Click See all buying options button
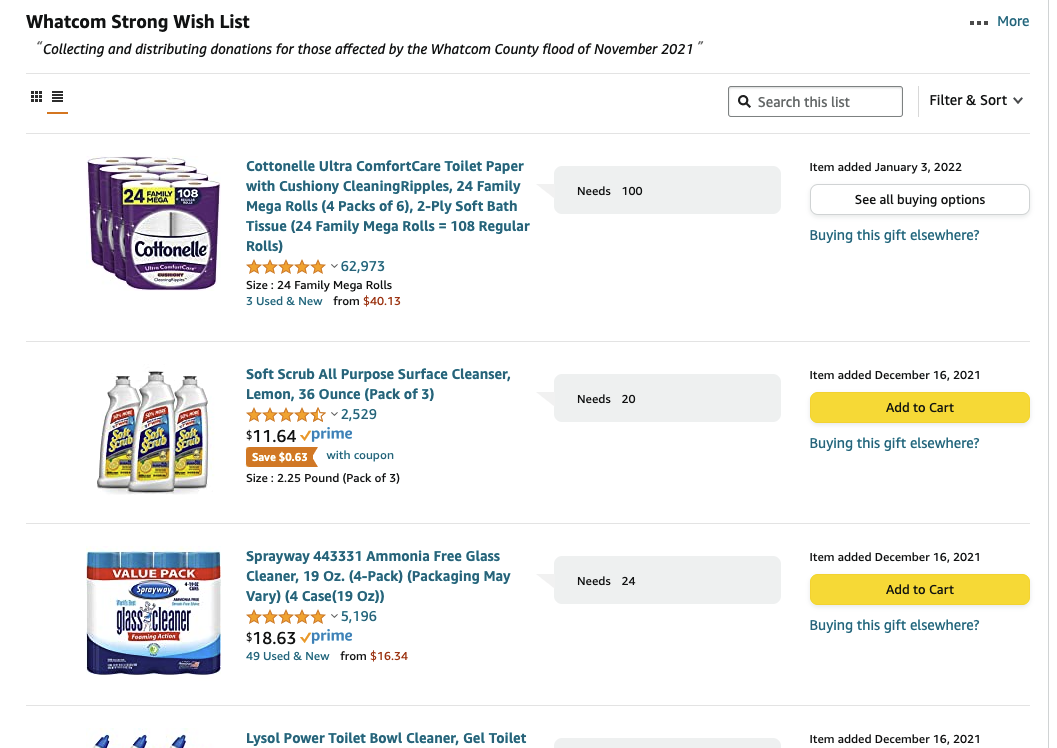 (919, 200)
